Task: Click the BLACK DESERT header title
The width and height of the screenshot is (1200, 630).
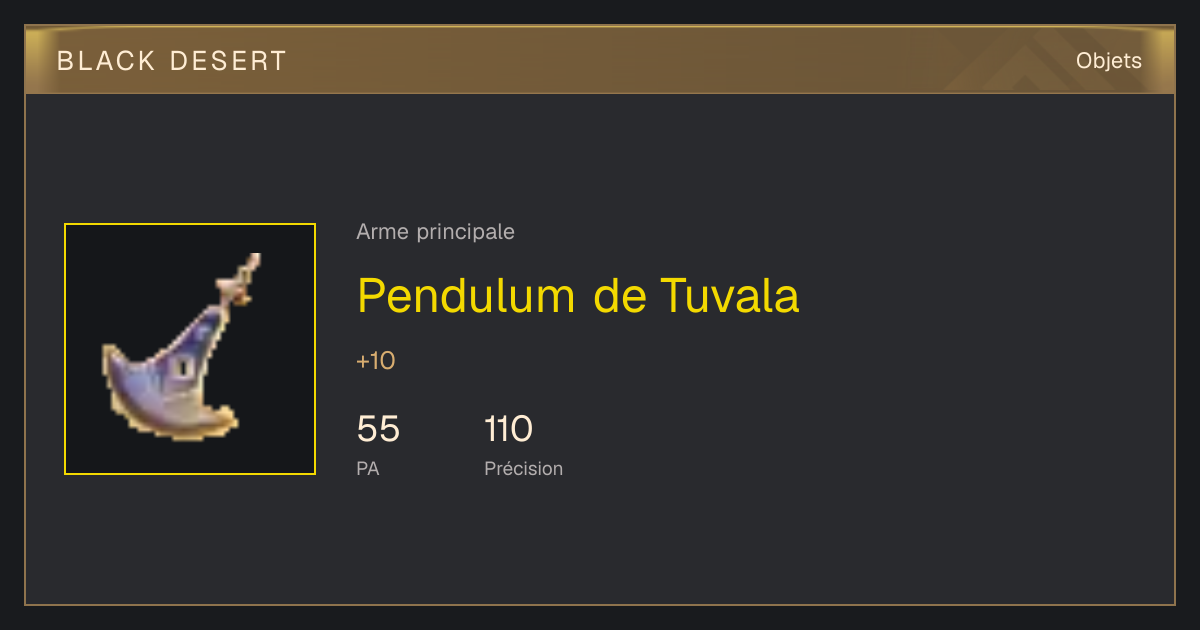Action: click(x=172, y=61)
